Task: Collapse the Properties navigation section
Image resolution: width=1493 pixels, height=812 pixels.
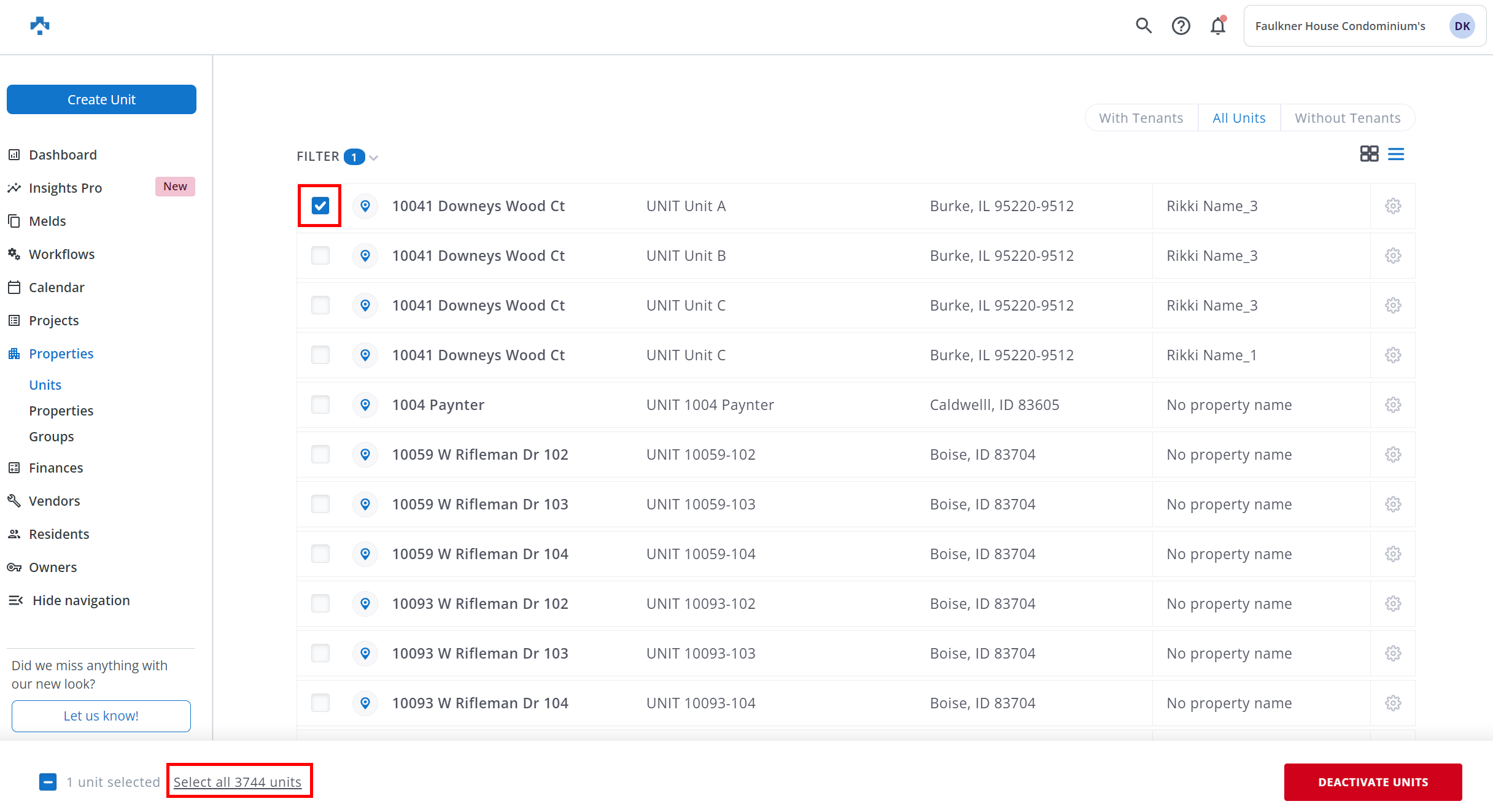Action: point(61,354)
